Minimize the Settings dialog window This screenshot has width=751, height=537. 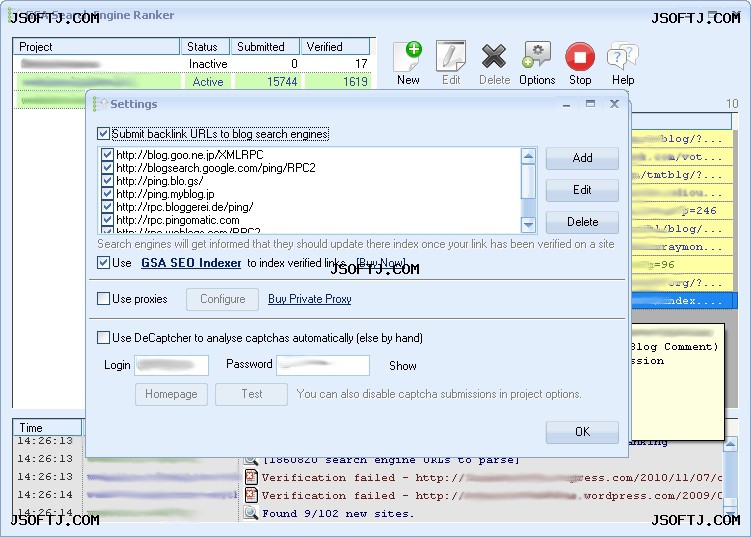tap(566, 103)
